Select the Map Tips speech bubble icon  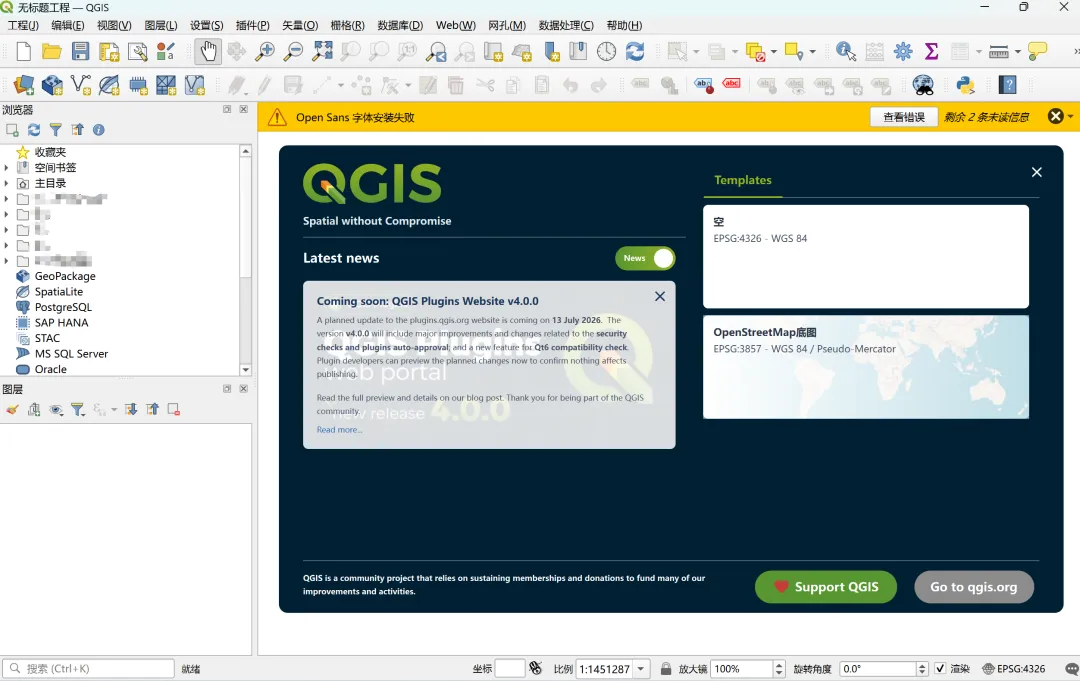coord(1037,52)
